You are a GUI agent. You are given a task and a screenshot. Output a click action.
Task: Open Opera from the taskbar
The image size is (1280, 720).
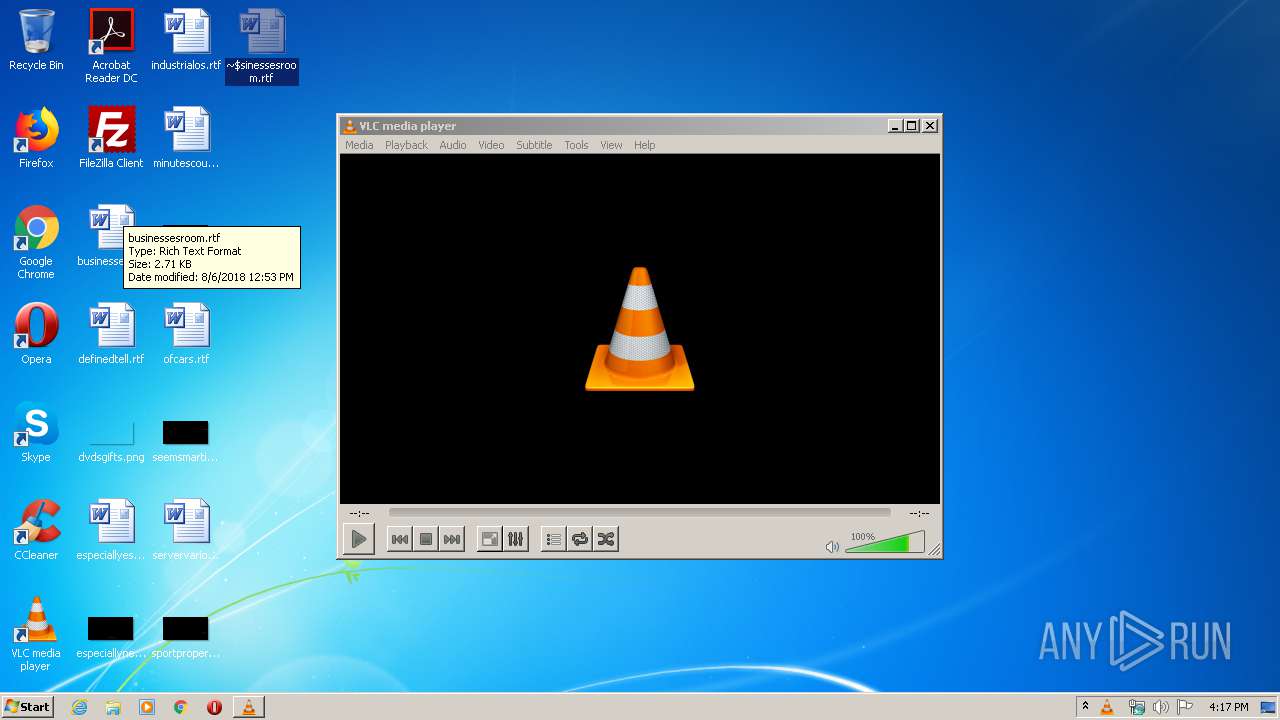(x=214, y=707)
